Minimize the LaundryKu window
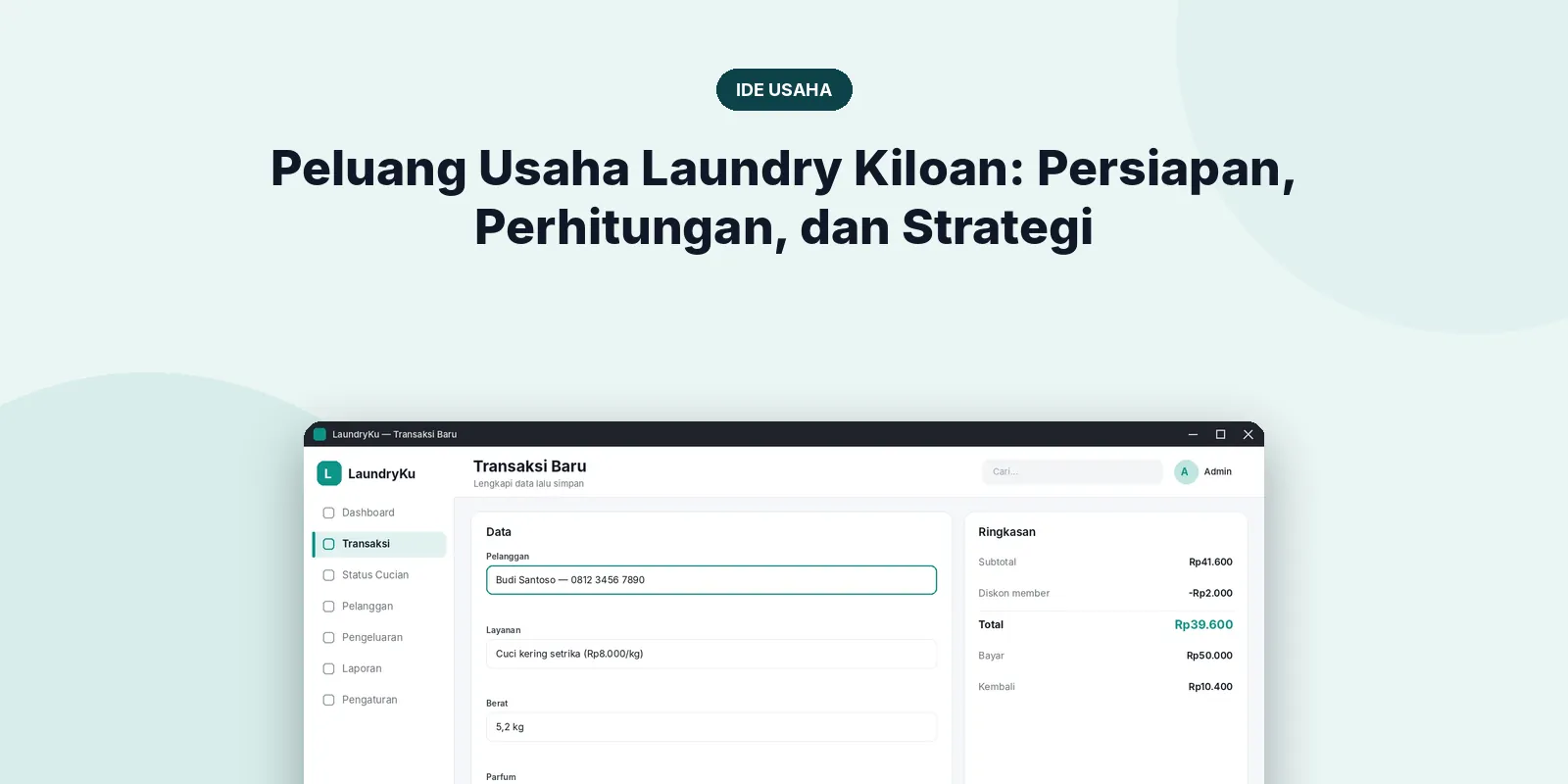This screenshot has height=784, width=1568. [x=1193, y=434]
